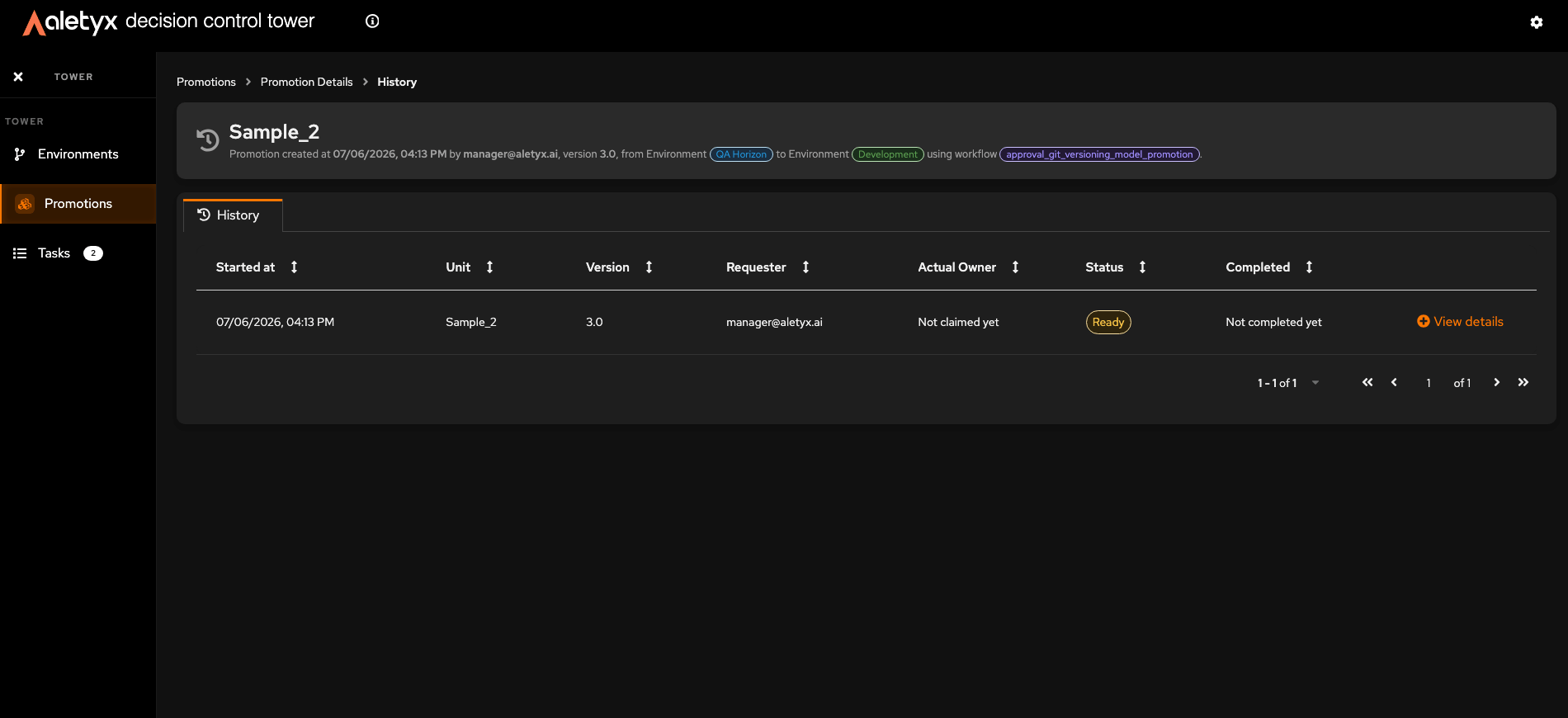The image size is (1568, 718).
Task: Click the Sample_2 unit cell
Action: coord(471,322)
